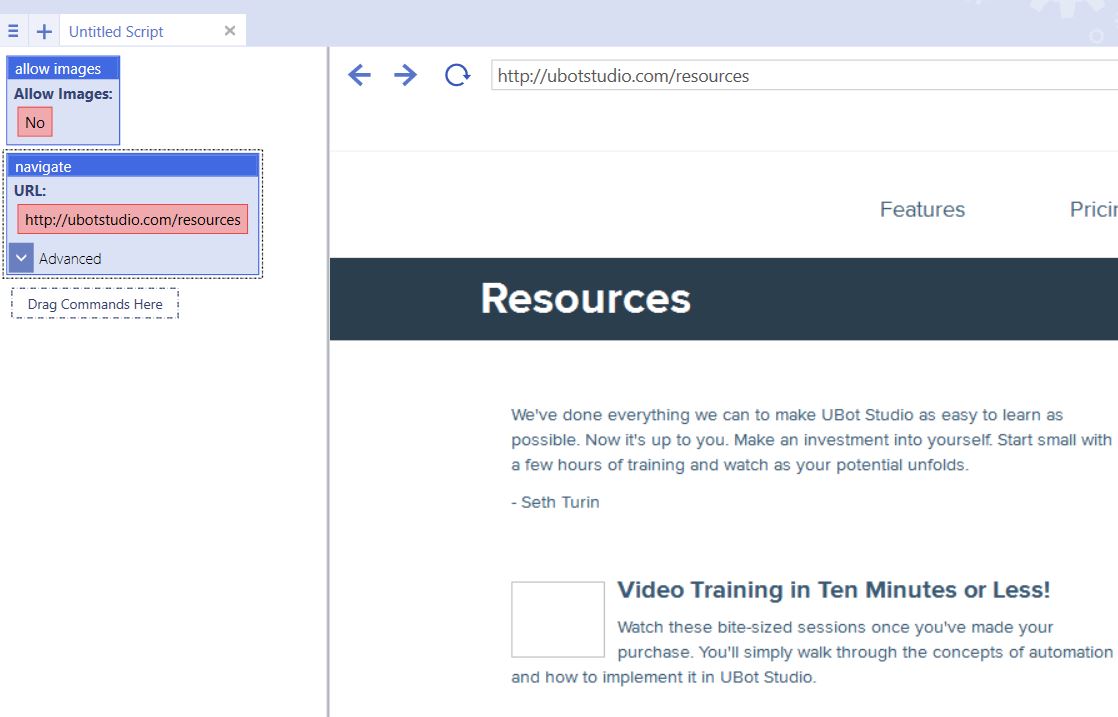This screenshot has height=717, width=1118.
Task: Close the Untitled Script tab
Action: [x=230, y=31]
